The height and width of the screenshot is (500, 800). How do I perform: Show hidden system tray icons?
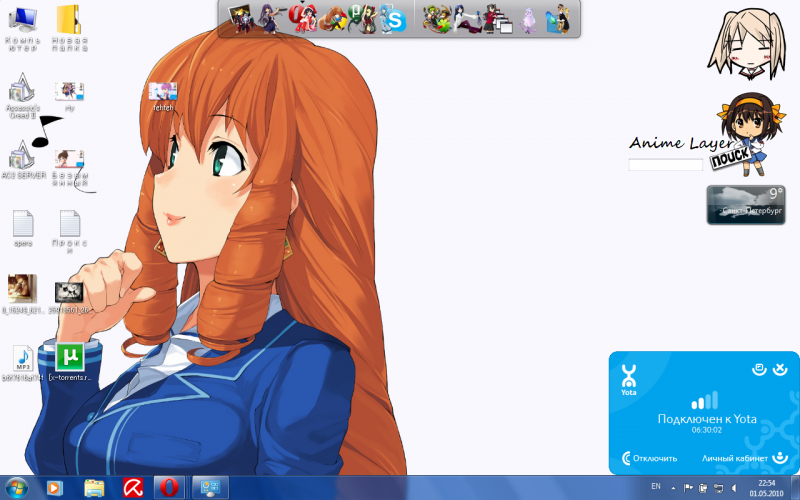(673, 488)
